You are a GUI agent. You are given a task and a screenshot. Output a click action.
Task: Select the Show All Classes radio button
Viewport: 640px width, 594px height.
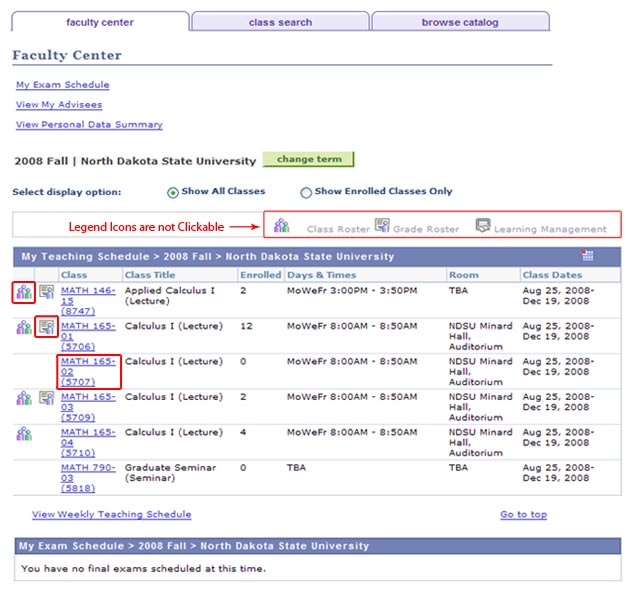click(173, 193)
